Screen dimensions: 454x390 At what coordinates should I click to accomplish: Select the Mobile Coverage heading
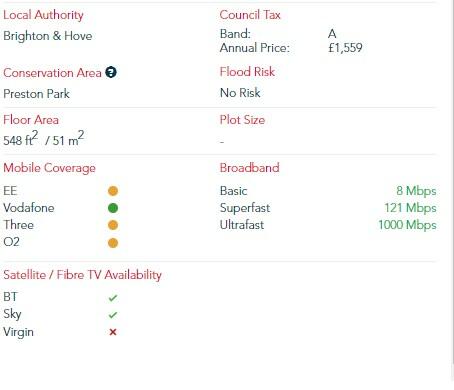point(49,168)
